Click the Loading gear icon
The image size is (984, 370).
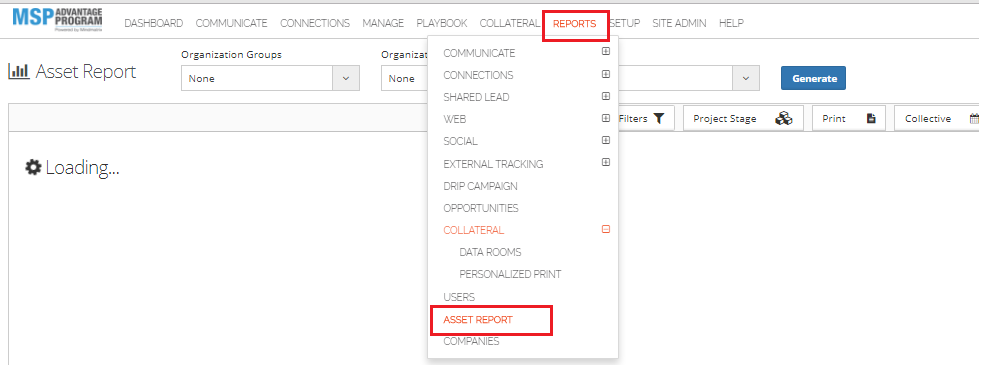[33, 167]
